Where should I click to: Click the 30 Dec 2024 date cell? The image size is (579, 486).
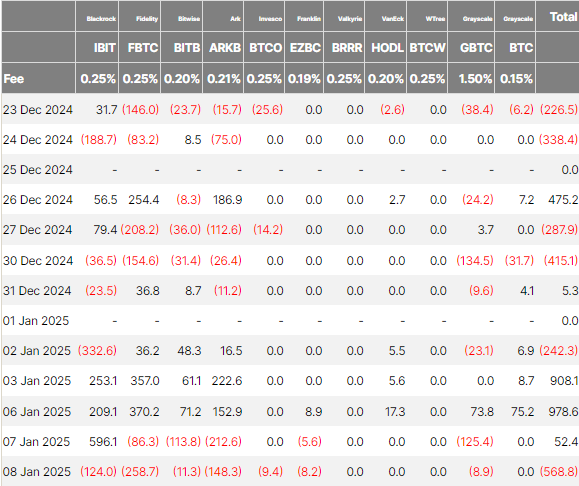tap(38, 260)
